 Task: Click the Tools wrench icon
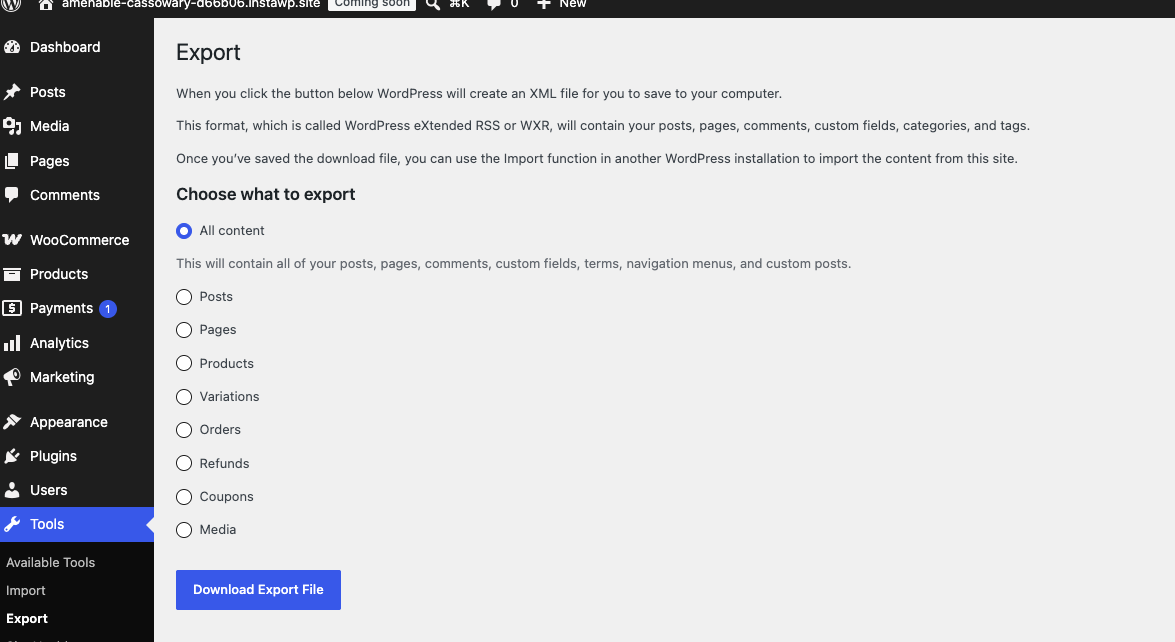coord(12,524)
